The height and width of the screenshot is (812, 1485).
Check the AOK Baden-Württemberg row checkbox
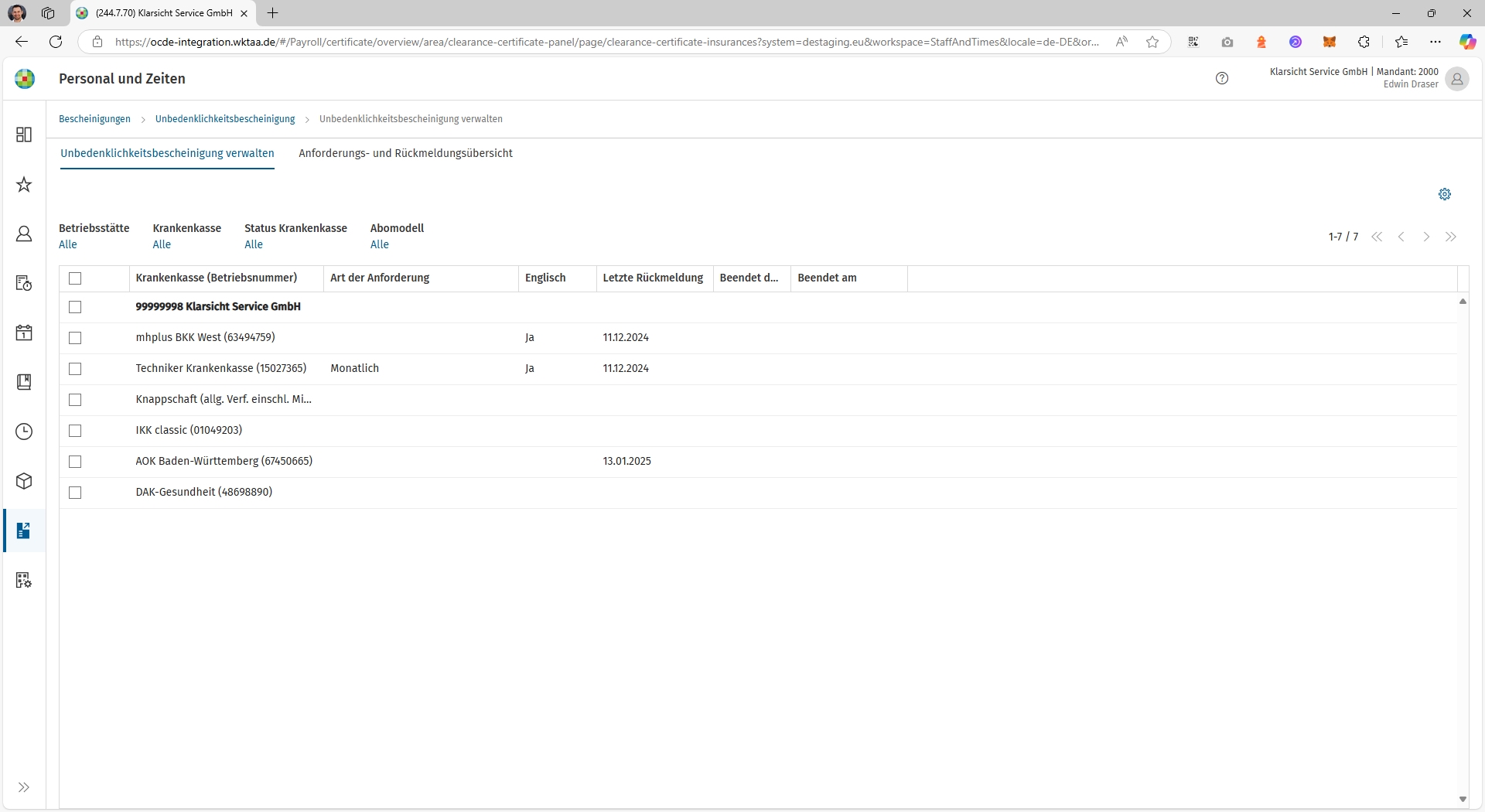click(x=75, y=462)
